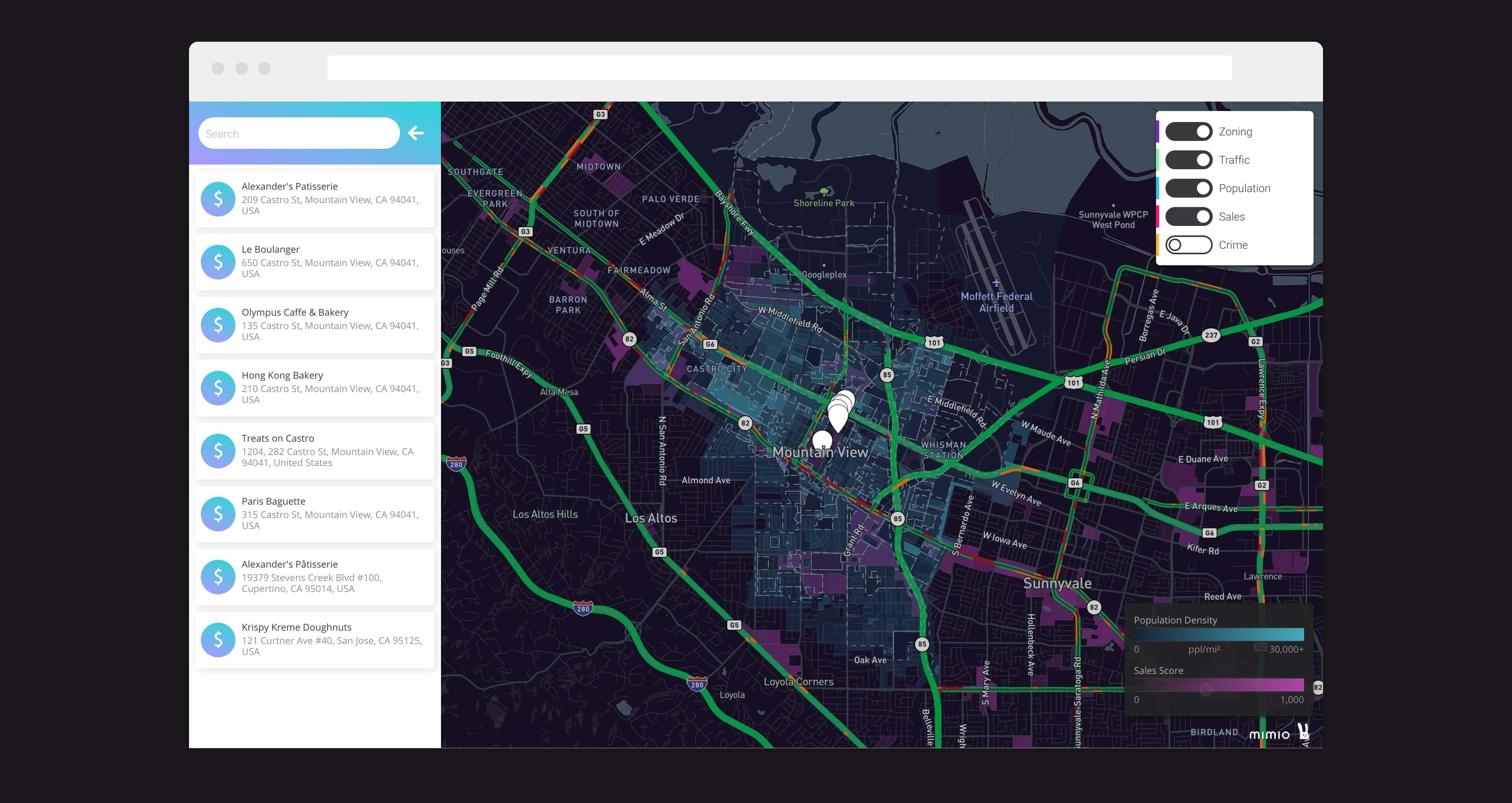The image size is (1512, 803).
Task: Select Olympus Caffe & Bakery result
Action: point(315,325)
